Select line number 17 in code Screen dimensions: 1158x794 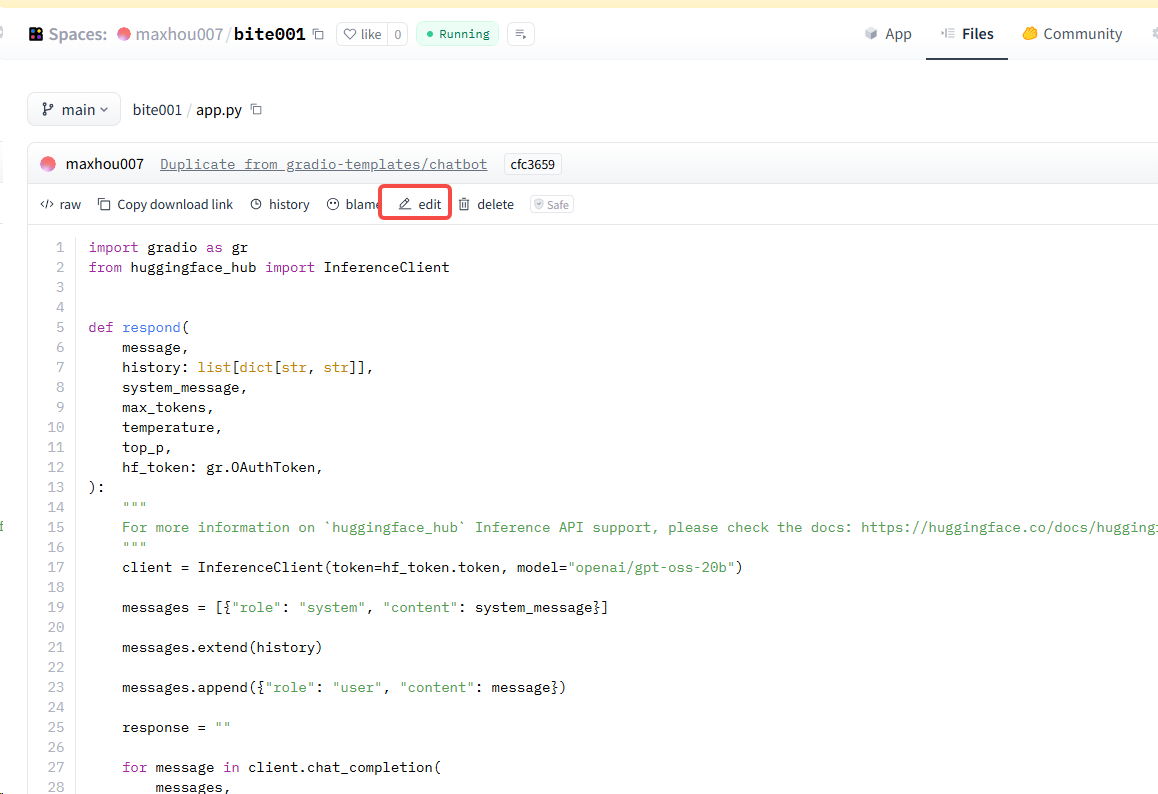pyautogui.click(x=56, y=567)
